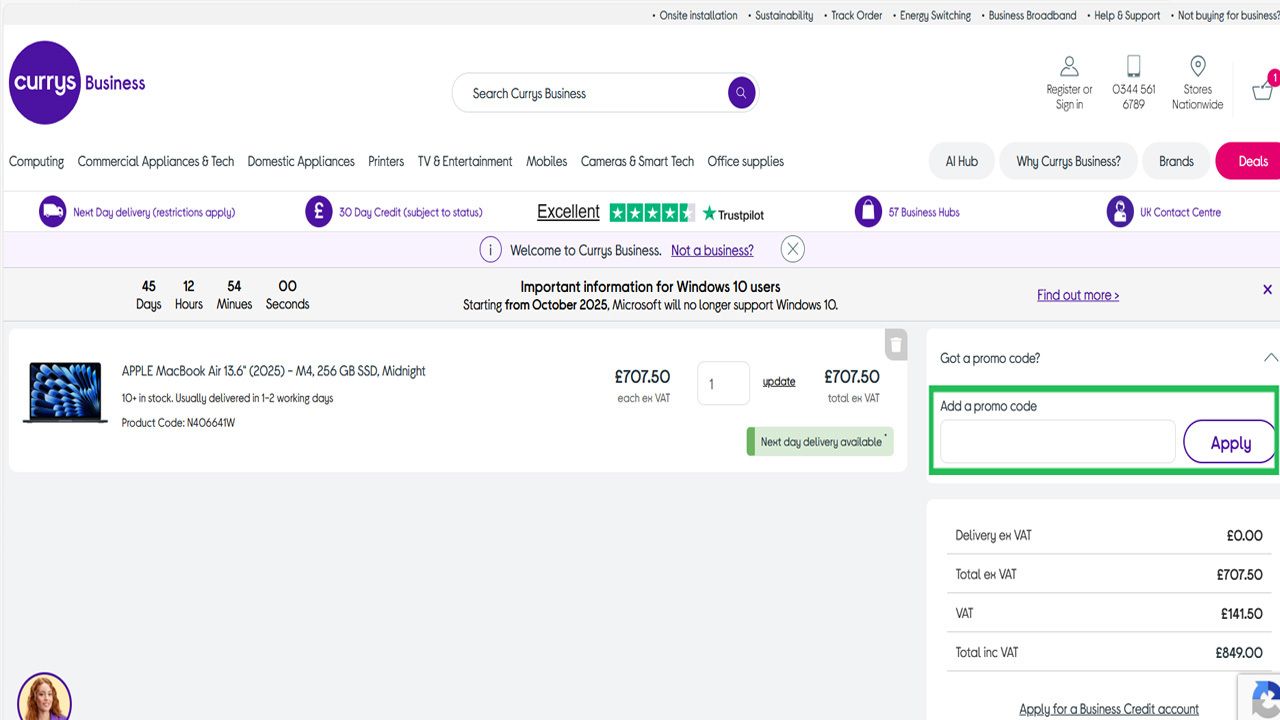Image resolution: width=1280 pixels, height=720 pixels.
Task: Open the Business Broadband link
Action: pos(1033,15)
